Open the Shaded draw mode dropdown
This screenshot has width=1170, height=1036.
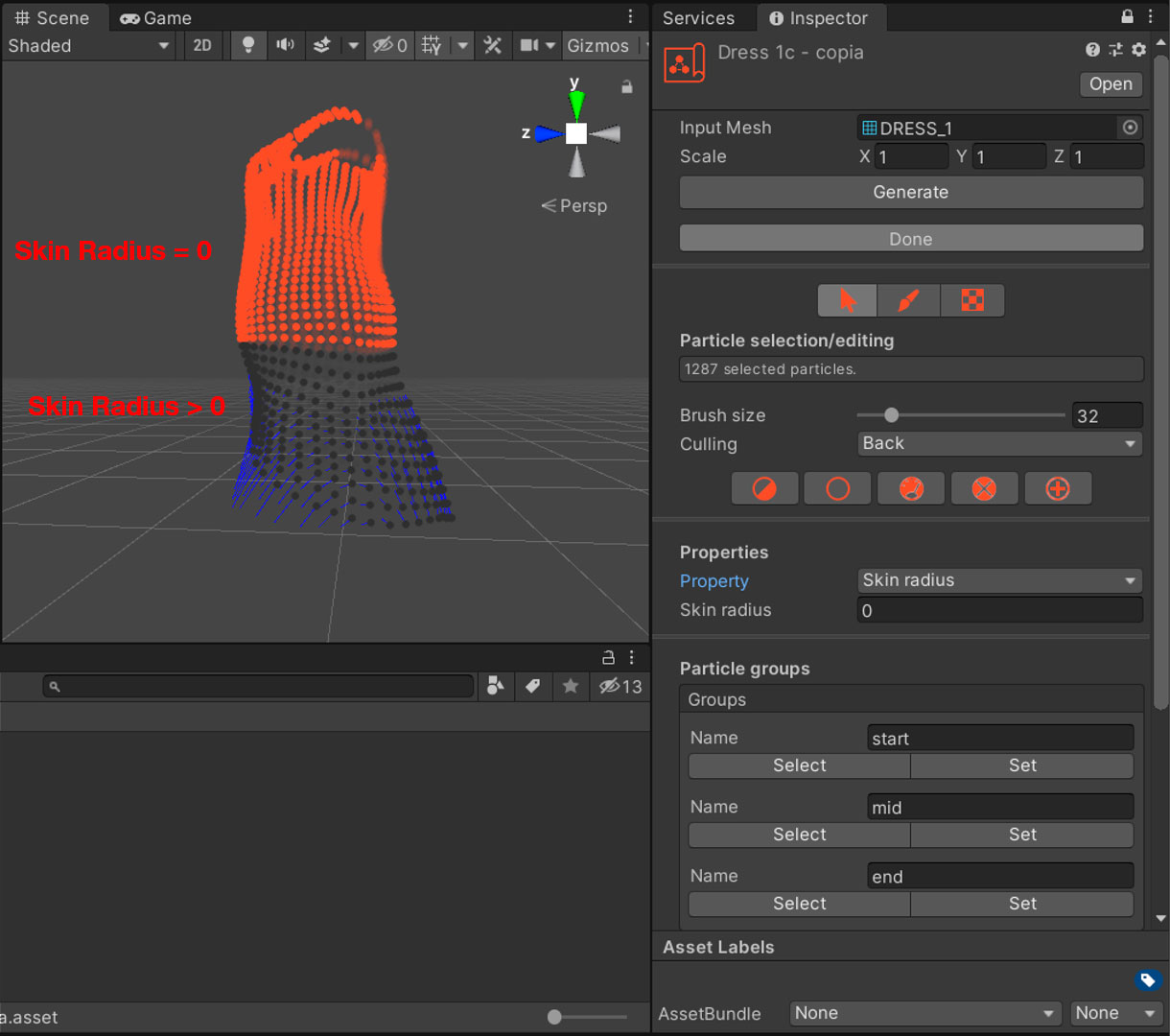click(88, 45)
